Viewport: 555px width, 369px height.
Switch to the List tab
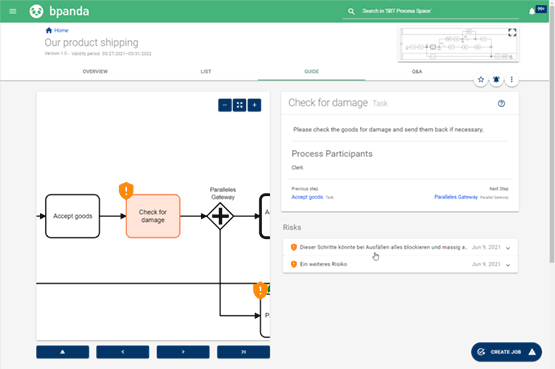206,71
